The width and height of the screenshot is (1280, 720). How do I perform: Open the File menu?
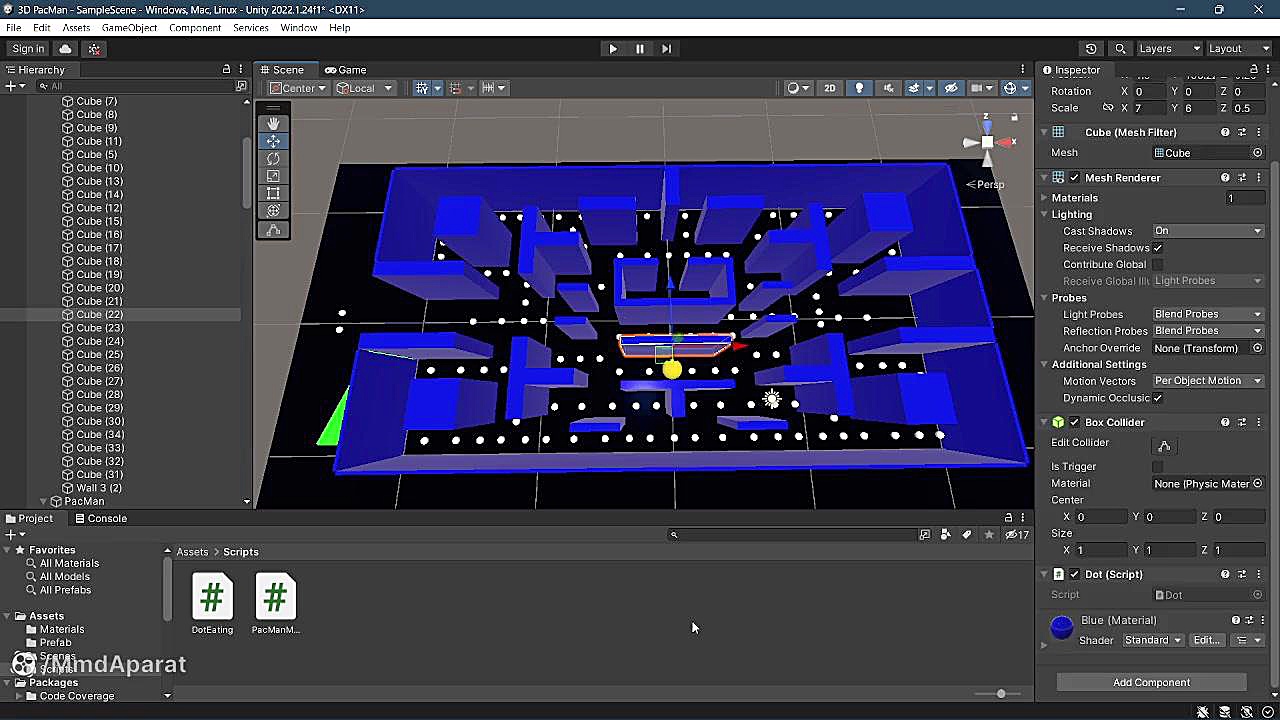(13, 28)
